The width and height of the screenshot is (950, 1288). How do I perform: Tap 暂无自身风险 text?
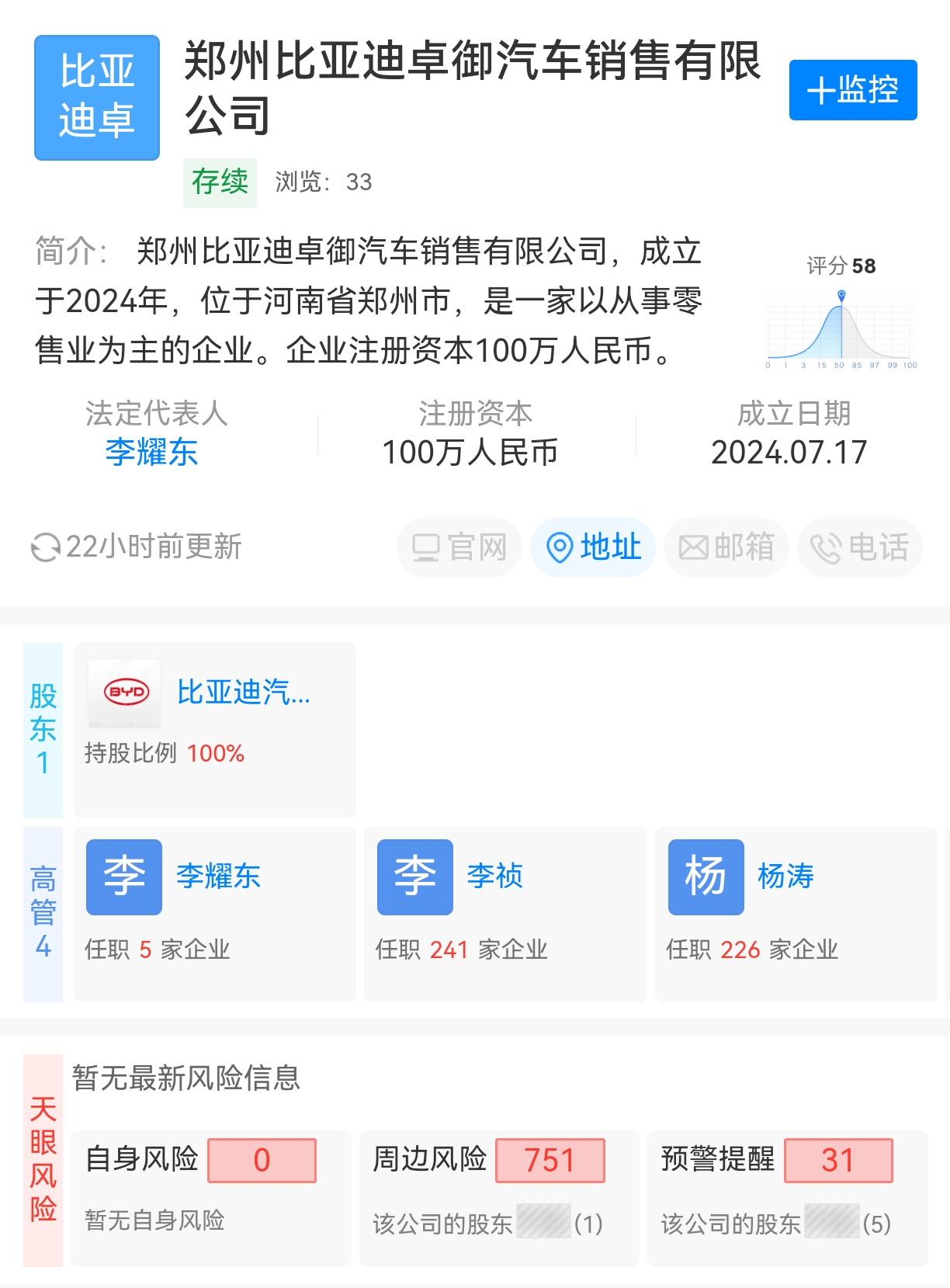pyautogui.click(x=155, y=1220)
